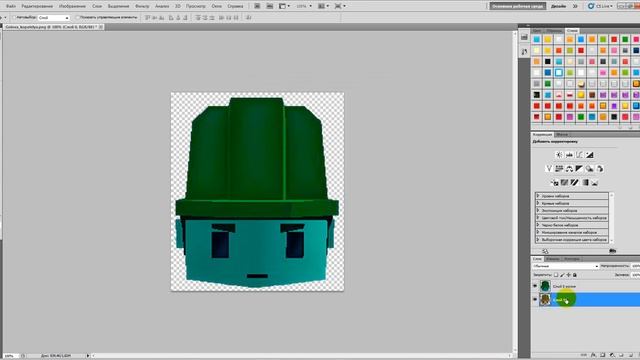The image size is (640, 360).
Task: Launch Bridge from the application bar
Action: click(257, 6)
